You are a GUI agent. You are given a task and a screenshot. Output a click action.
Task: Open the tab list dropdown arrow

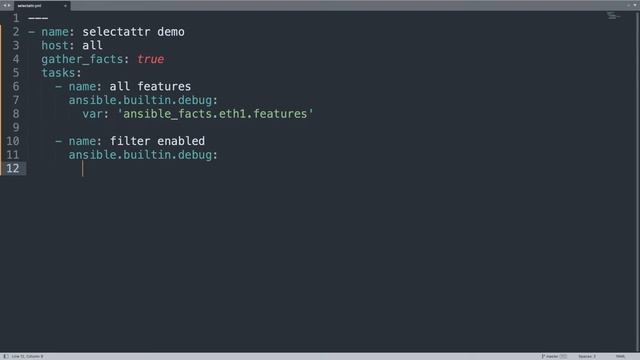click(x=635, y=5)
